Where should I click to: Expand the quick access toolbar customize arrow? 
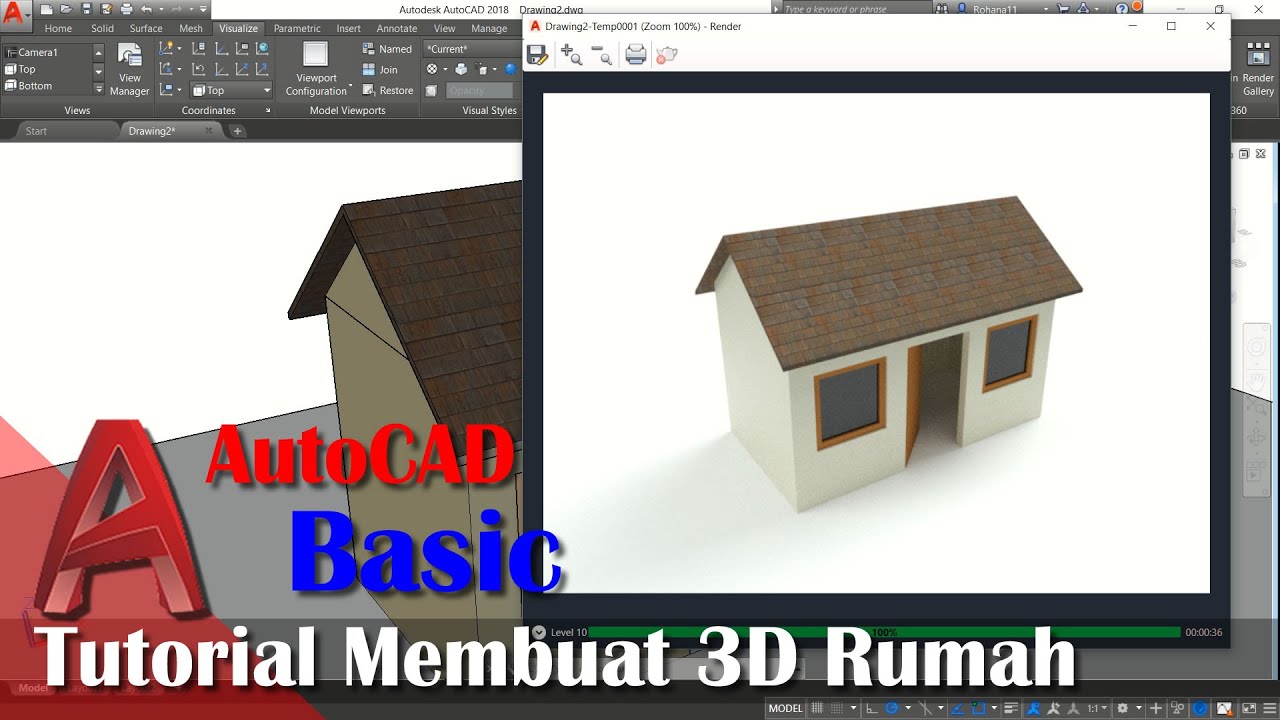pos(204,9)
